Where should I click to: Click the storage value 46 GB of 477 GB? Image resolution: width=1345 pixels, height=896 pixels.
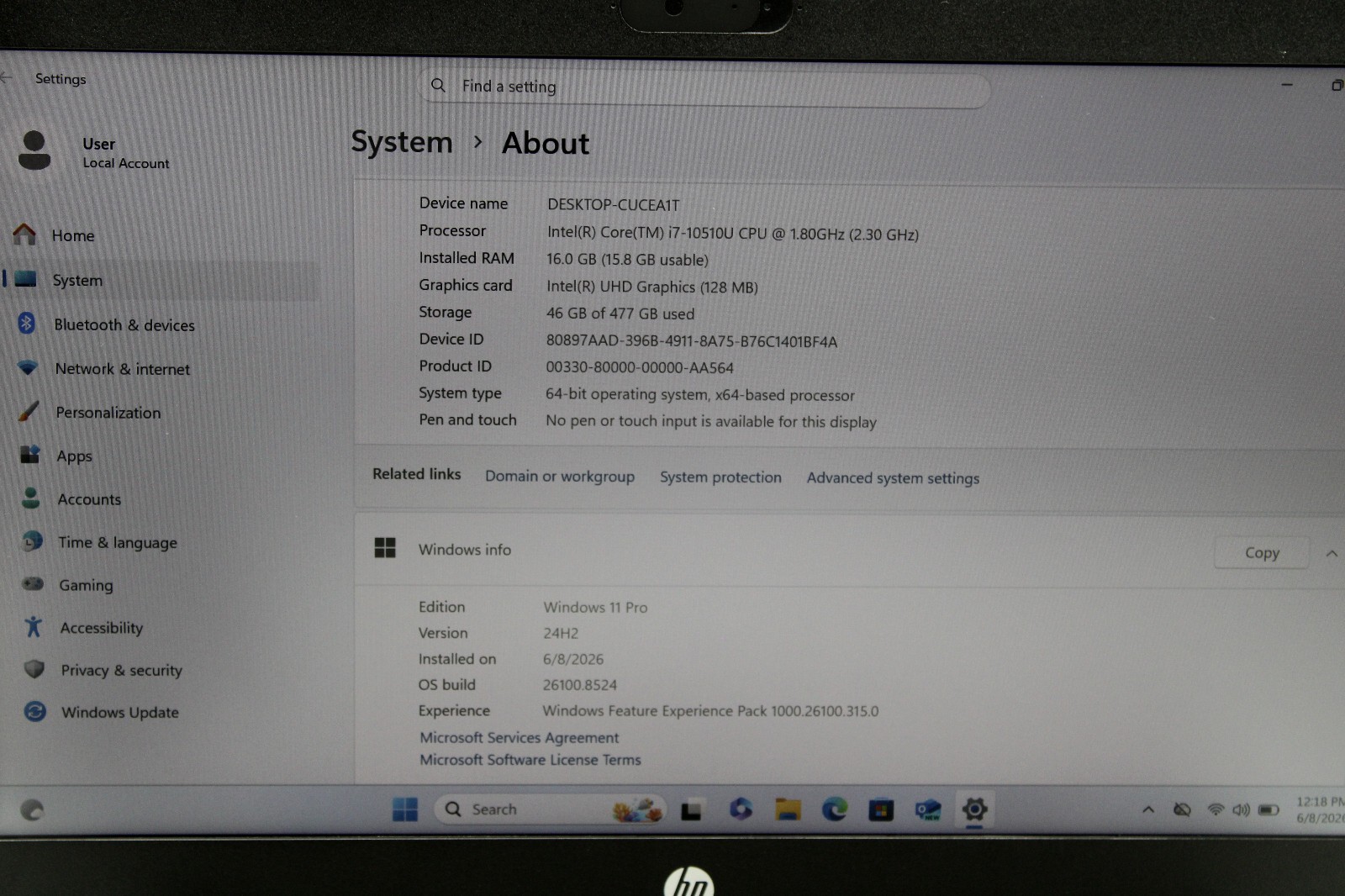[x=620, y=314]
